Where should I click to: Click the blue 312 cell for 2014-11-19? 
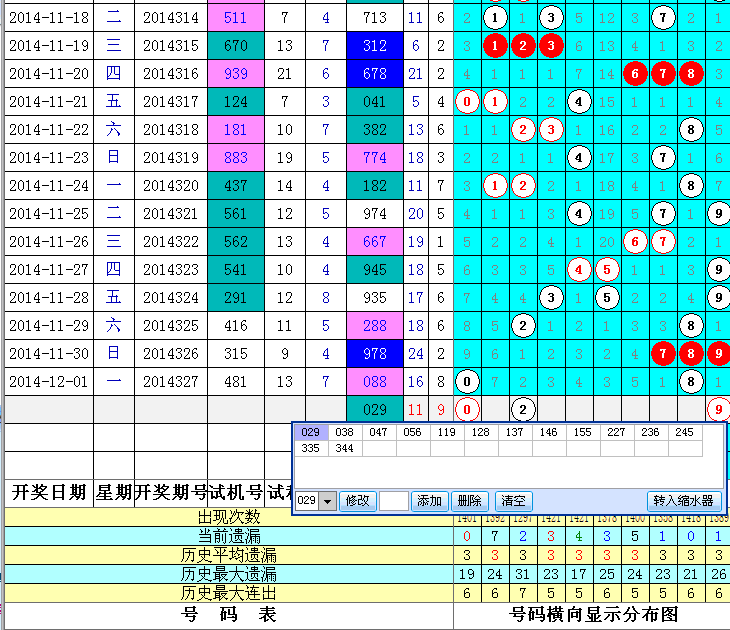(375, 46)
